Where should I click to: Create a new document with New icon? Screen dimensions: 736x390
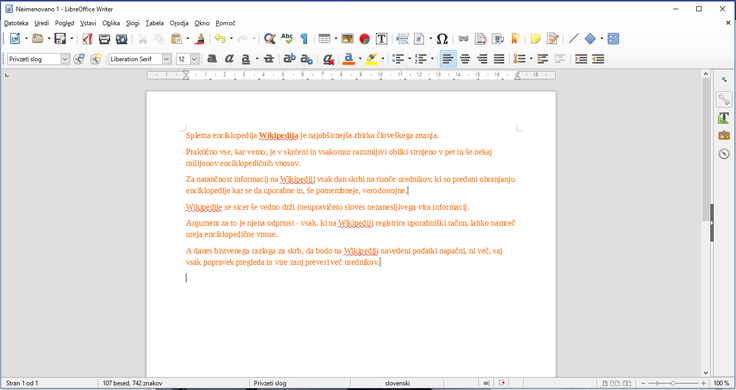15,38
